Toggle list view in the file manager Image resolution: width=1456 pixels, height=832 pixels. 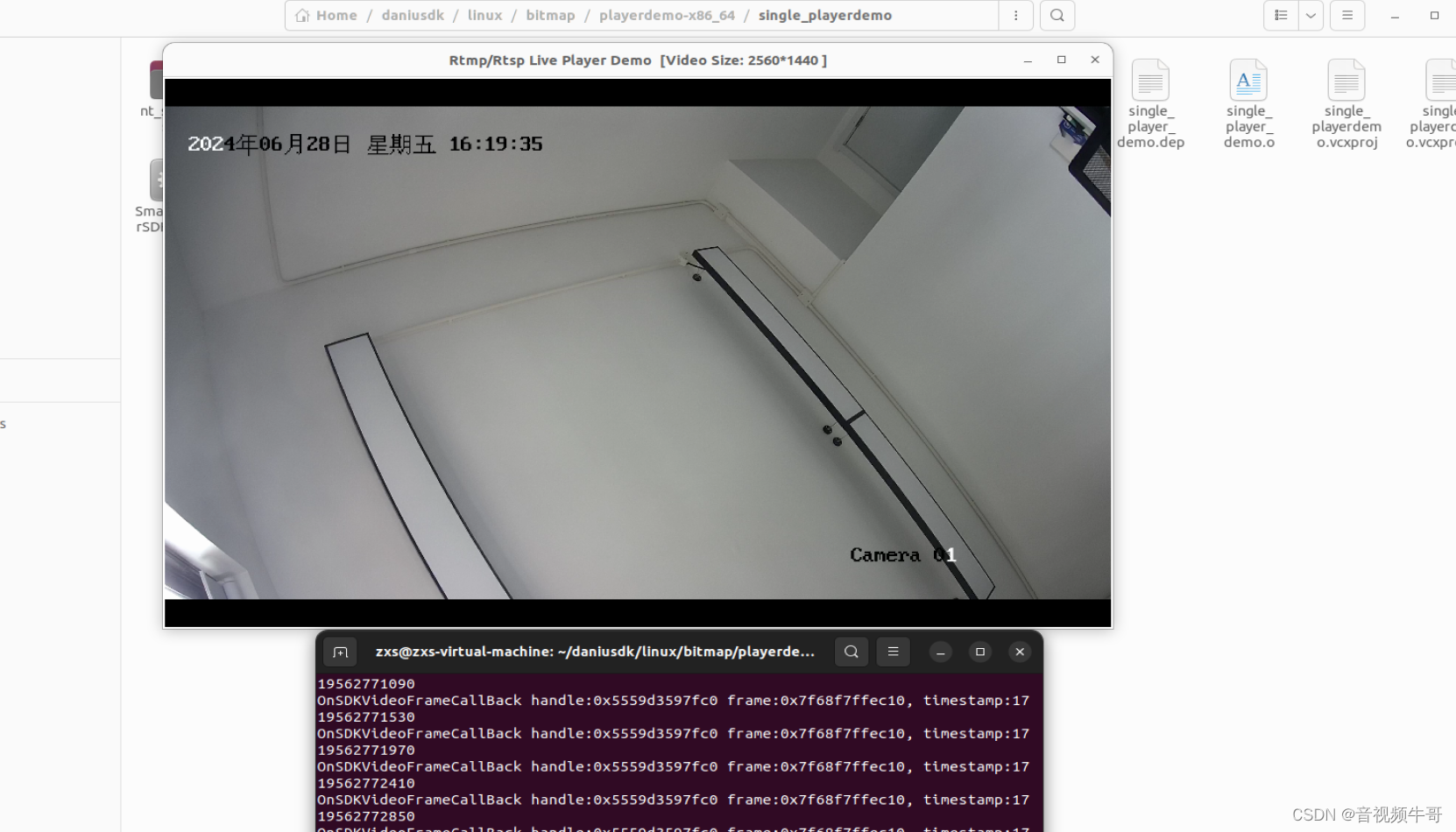[x=1280, y=15]
